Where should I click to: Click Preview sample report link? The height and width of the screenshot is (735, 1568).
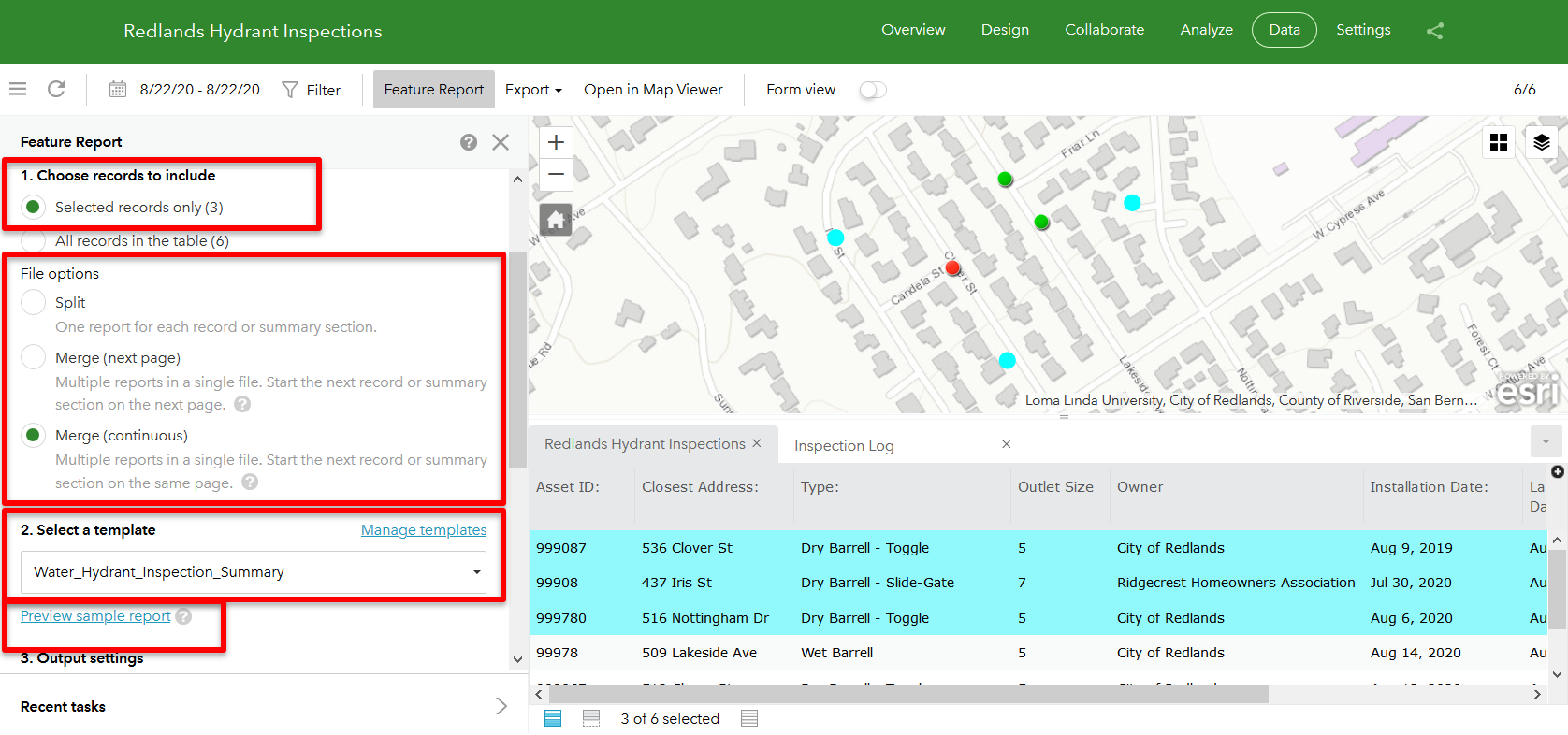[x=95, y=616]
